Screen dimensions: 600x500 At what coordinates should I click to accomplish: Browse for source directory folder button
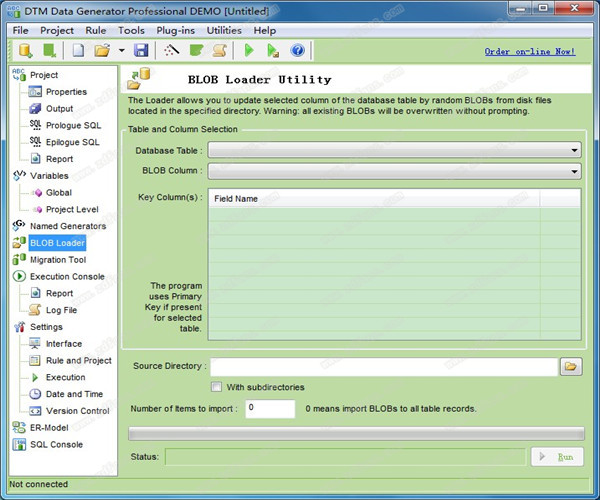click(571, 366)
